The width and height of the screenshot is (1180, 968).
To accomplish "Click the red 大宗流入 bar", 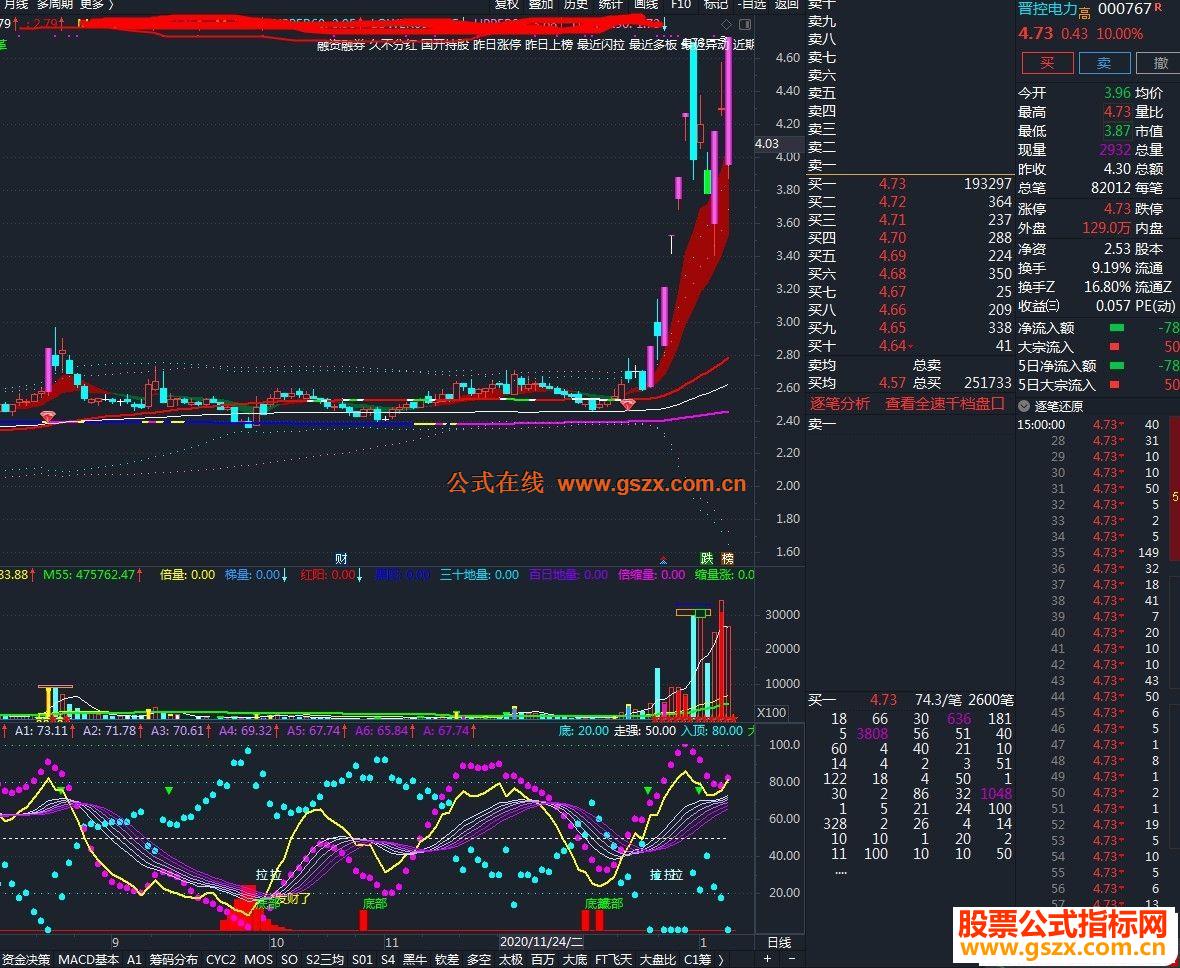I will [x=1115, y=347].
